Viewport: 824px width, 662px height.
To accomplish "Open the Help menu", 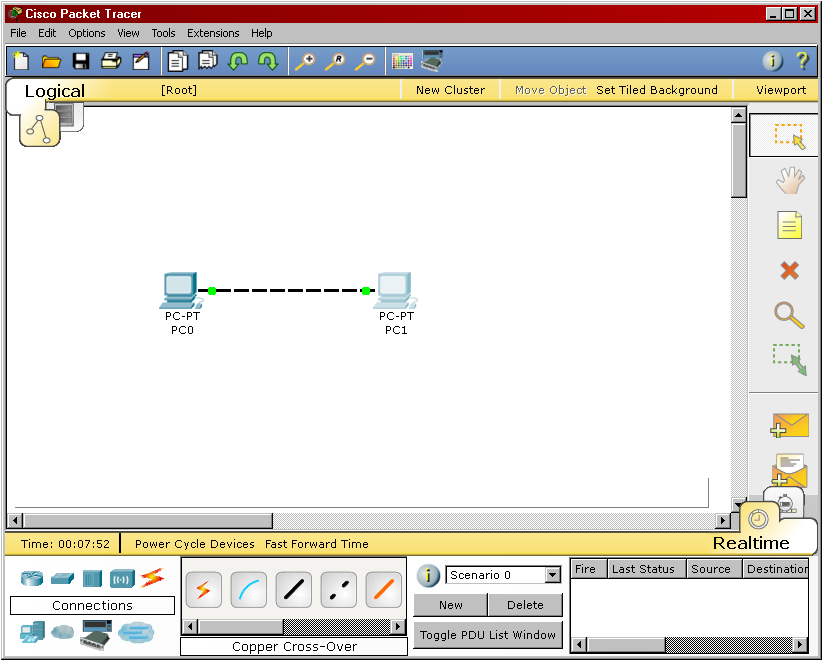I will [x=261, y=33].
